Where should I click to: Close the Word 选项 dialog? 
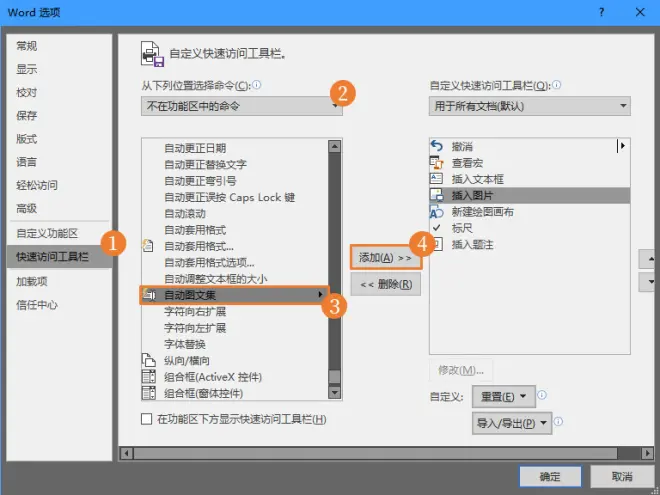[x=640, y=12]
